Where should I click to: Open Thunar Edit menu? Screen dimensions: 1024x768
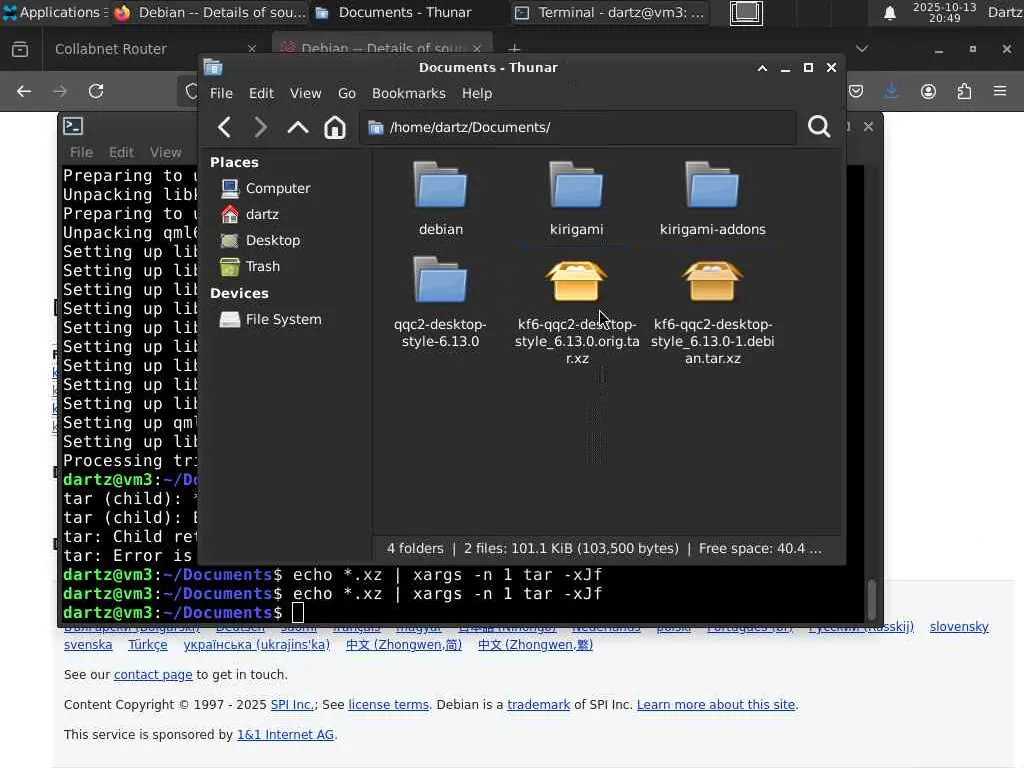261,93
